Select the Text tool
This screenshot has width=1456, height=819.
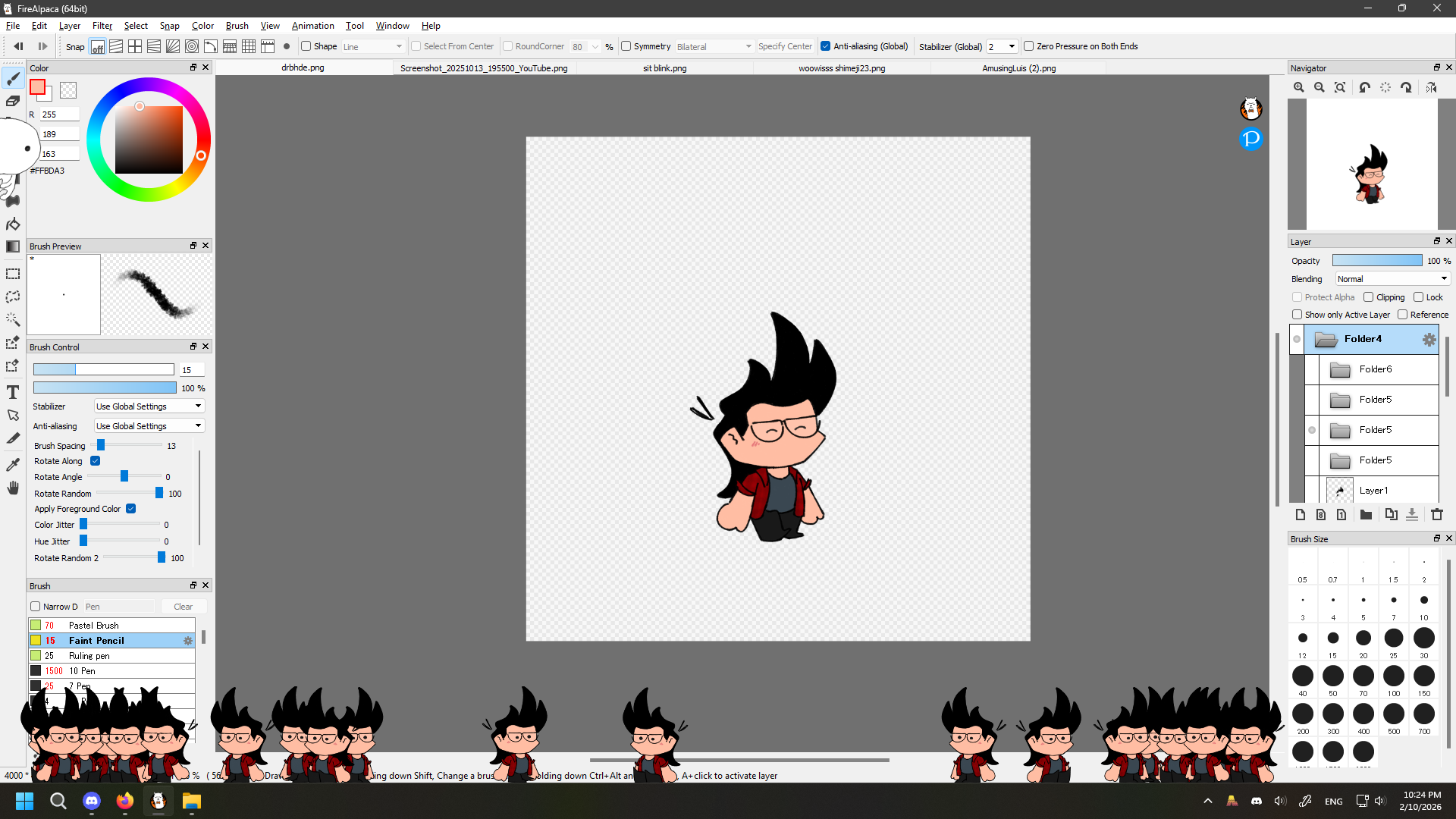click(13, 392)
